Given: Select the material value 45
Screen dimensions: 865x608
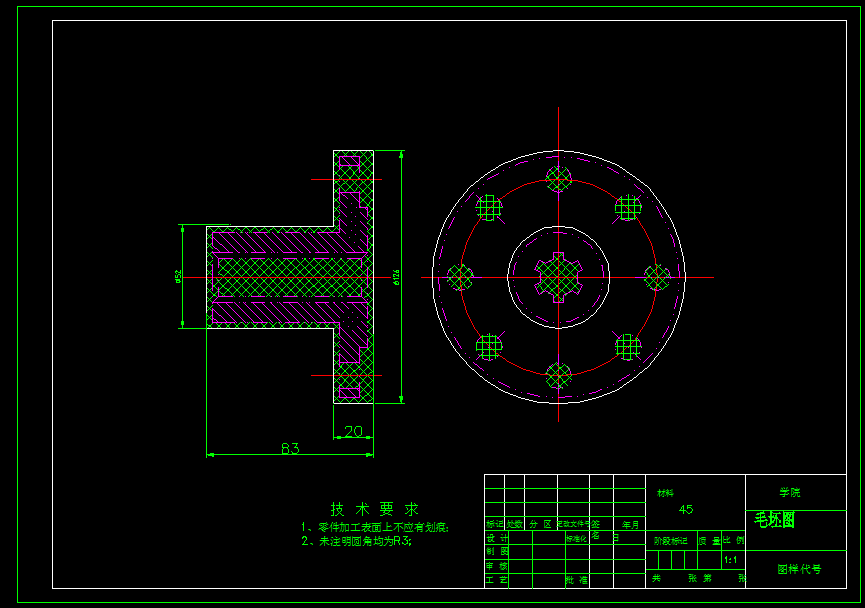Looking at the screenshot, I should click(686, 510).
